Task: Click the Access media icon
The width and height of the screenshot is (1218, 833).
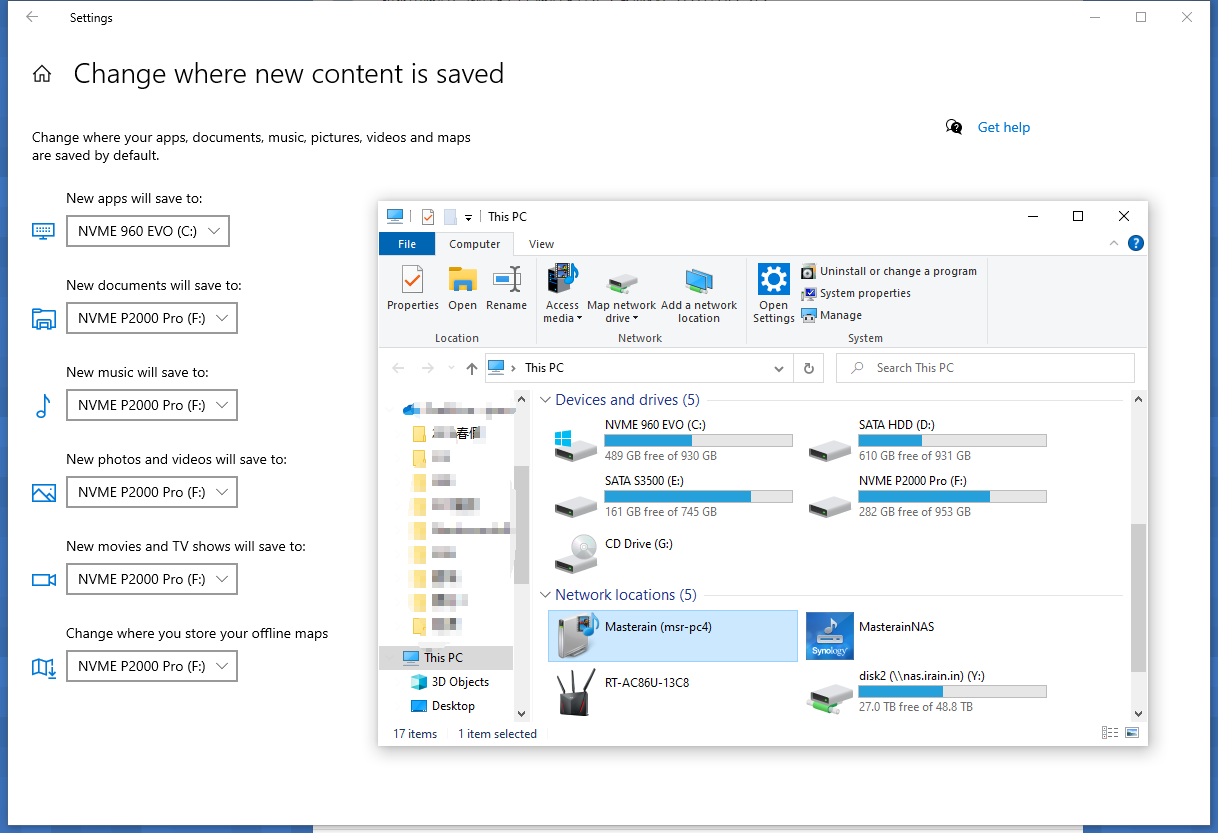Action: pyautogui.click(x=562, y=280)
